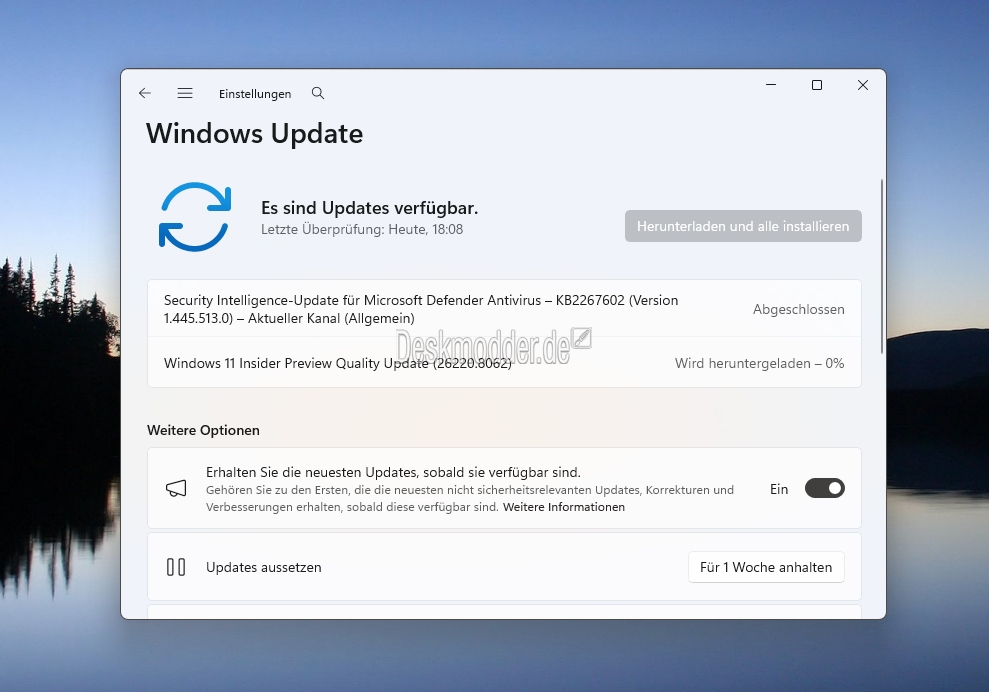Select the Security Intelligence-Update KB2267602 entry

click(x=420, y=309)
